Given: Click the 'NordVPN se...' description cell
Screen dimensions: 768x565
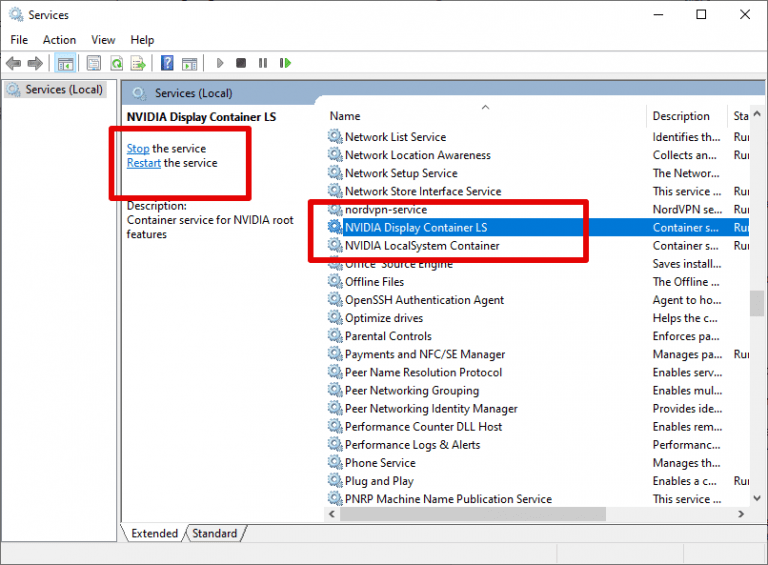Looking at the screenshot, I should click(x=687, y=209).
